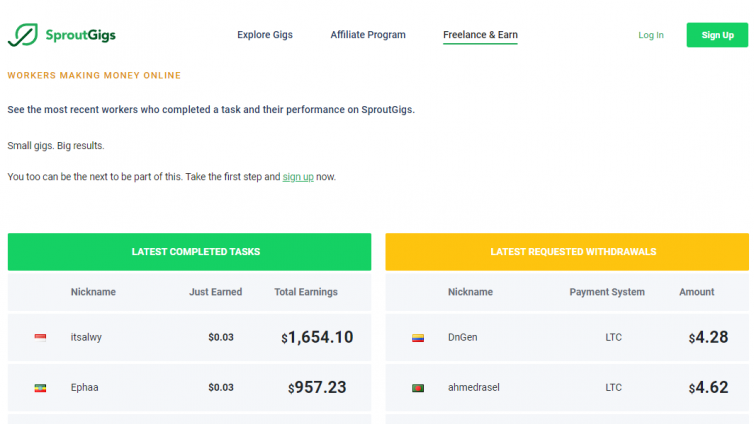Click the SproutGigs leaf logo icon
Screen dimensions: 754x424
pos(23,35)
